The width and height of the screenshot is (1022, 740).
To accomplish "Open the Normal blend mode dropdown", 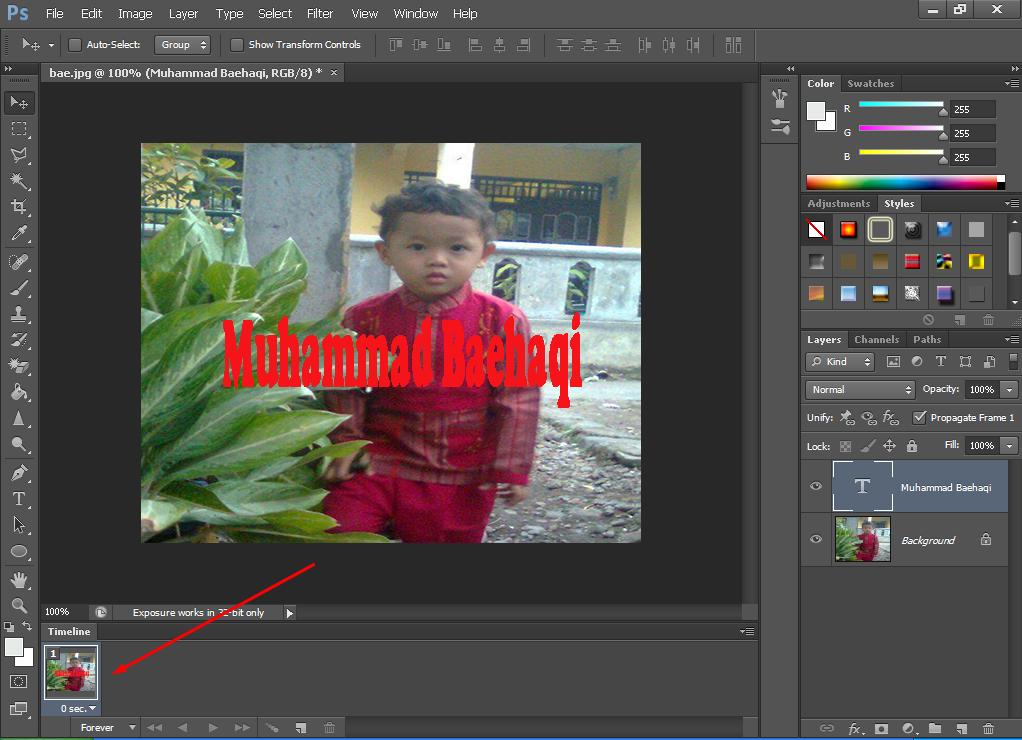I will pos(860,390).
